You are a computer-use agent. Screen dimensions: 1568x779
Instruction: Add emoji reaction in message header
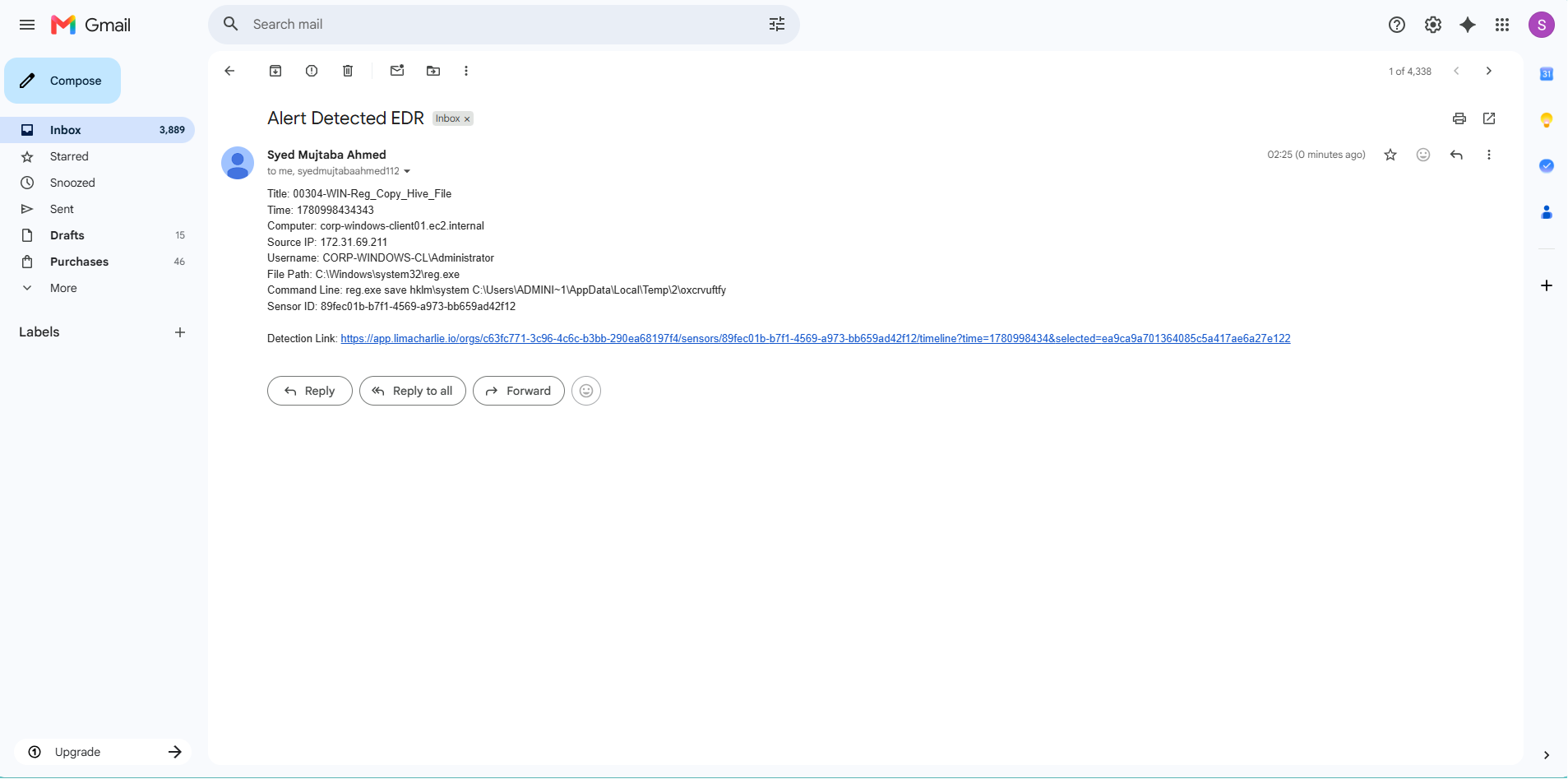[1423, 155]
